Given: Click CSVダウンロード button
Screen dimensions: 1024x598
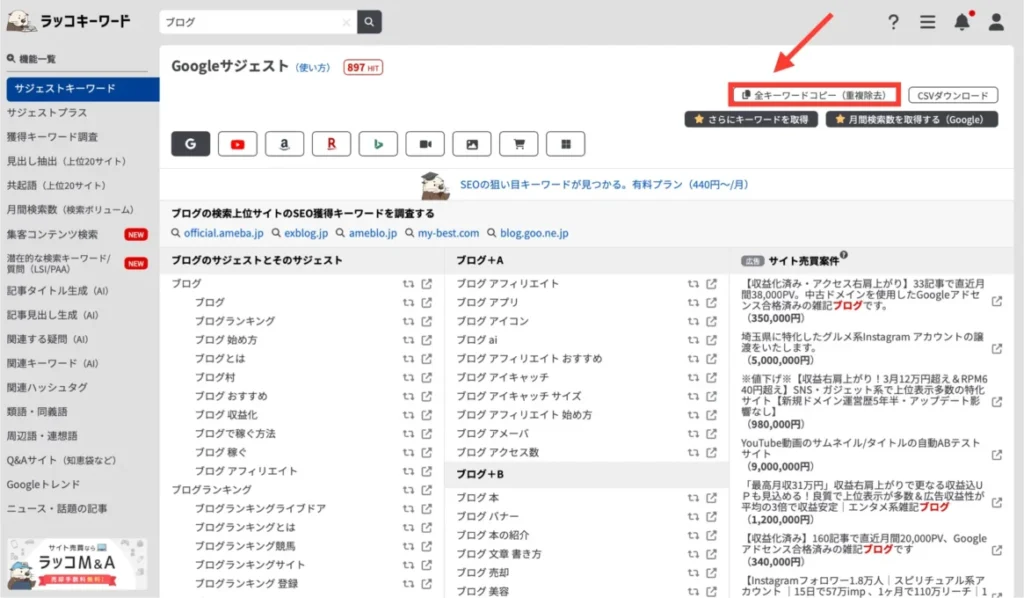Looking at the screenshot, I should [x=953, y=95].
